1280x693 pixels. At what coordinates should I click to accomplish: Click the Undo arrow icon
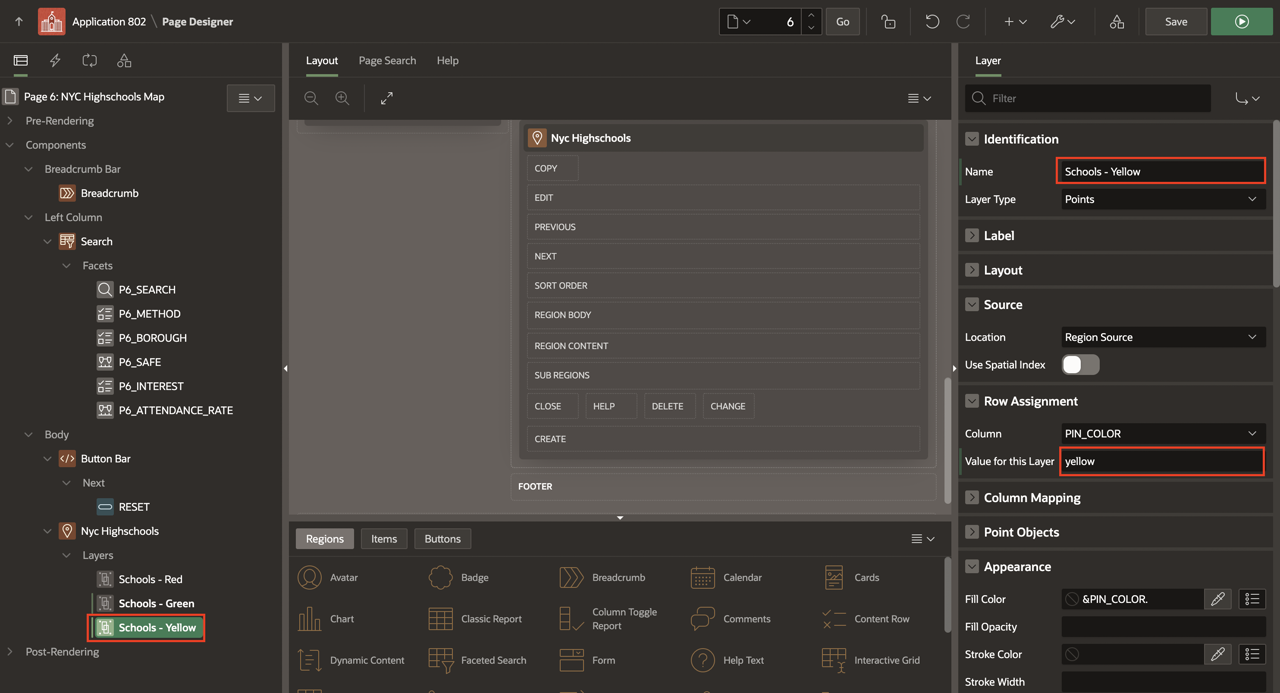[932, 21]
